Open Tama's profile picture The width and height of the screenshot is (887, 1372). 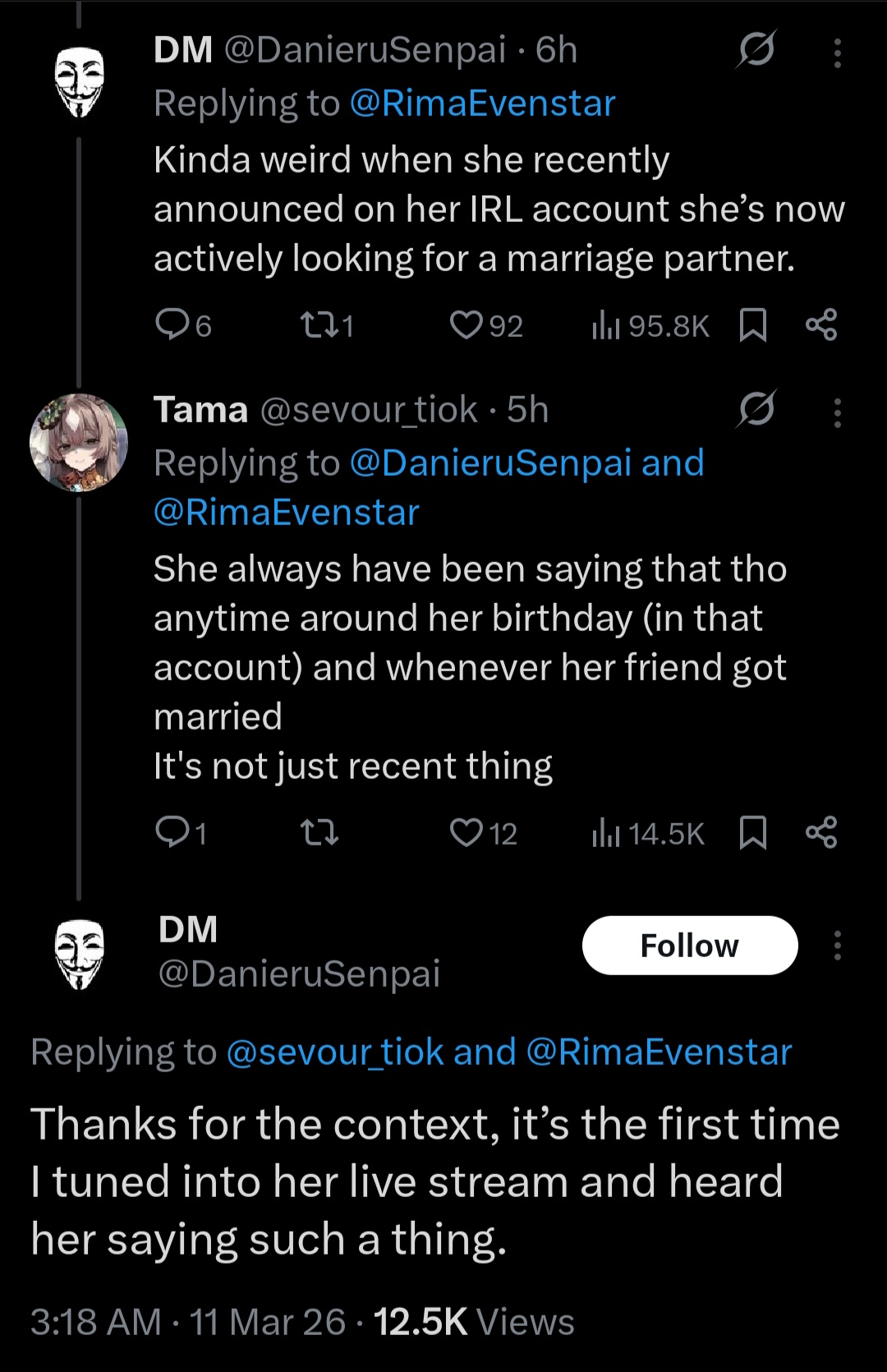[x=79, y=443]
